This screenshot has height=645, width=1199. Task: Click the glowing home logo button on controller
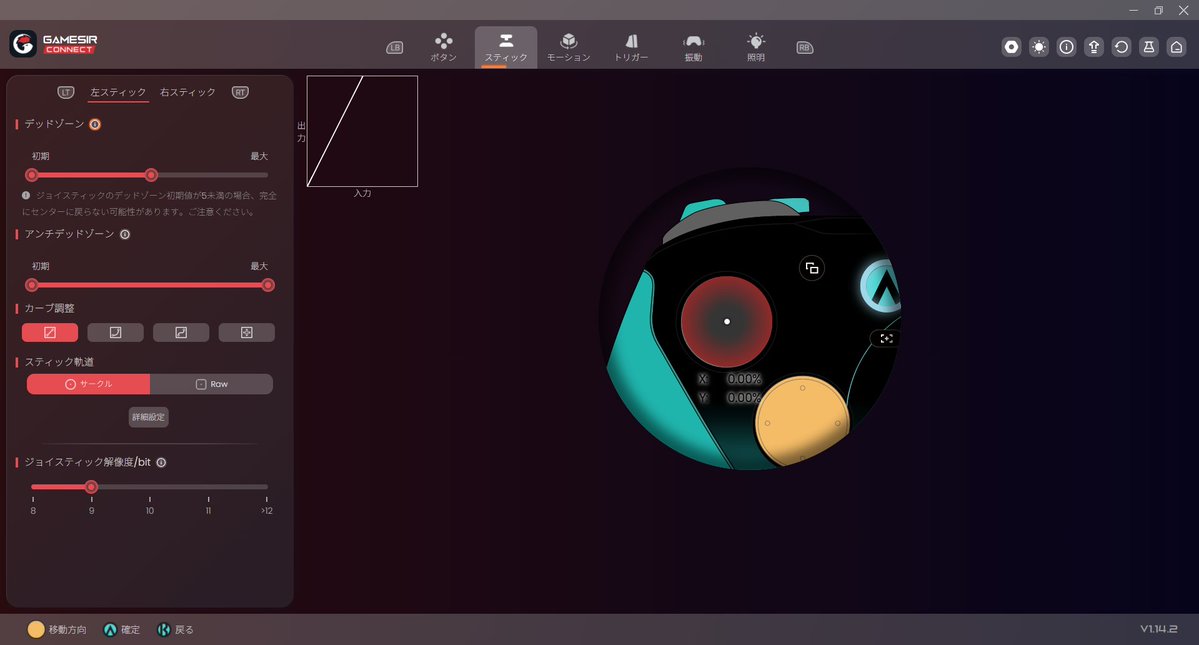[882, 285]
